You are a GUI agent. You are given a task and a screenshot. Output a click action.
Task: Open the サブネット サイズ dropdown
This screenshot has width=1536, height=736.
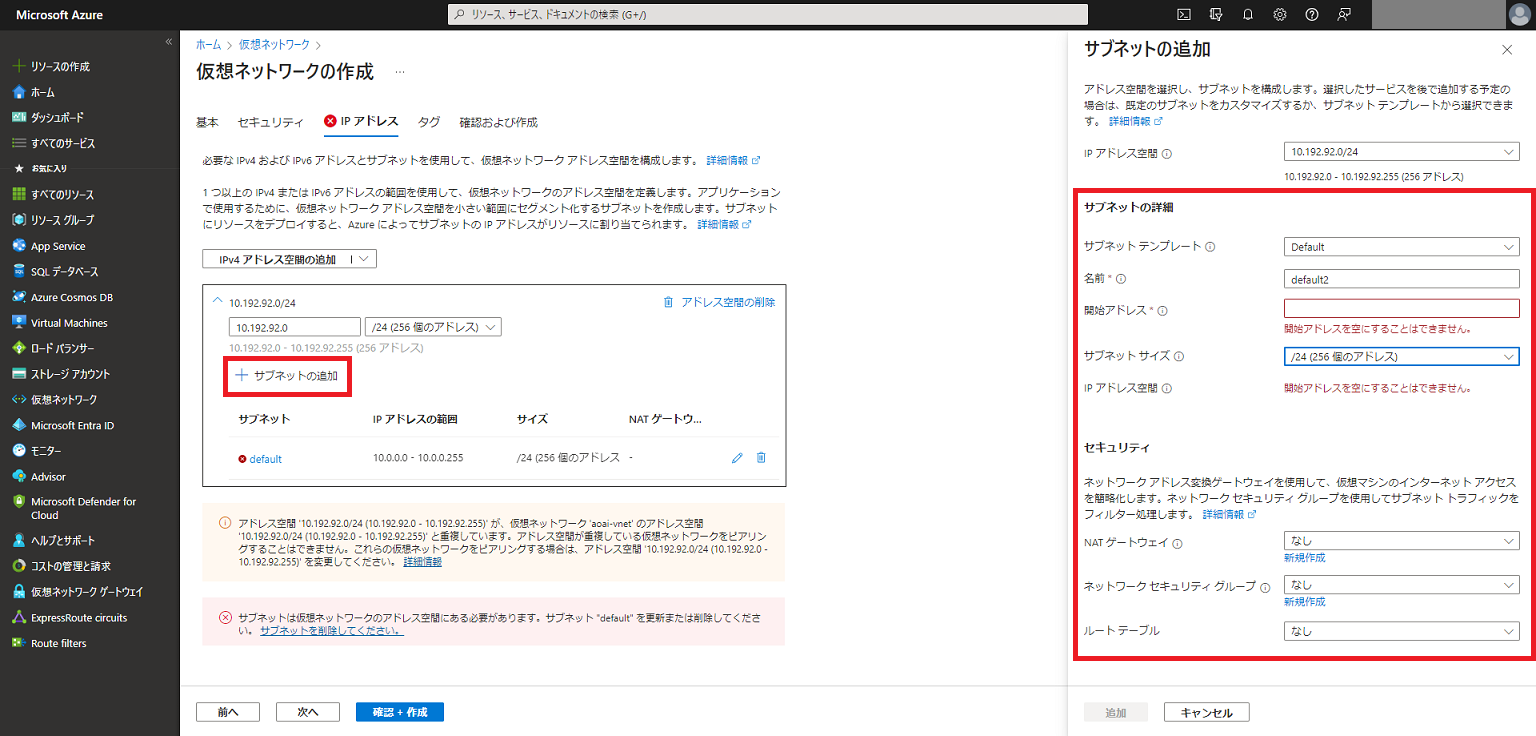(x=1400, y=356)
